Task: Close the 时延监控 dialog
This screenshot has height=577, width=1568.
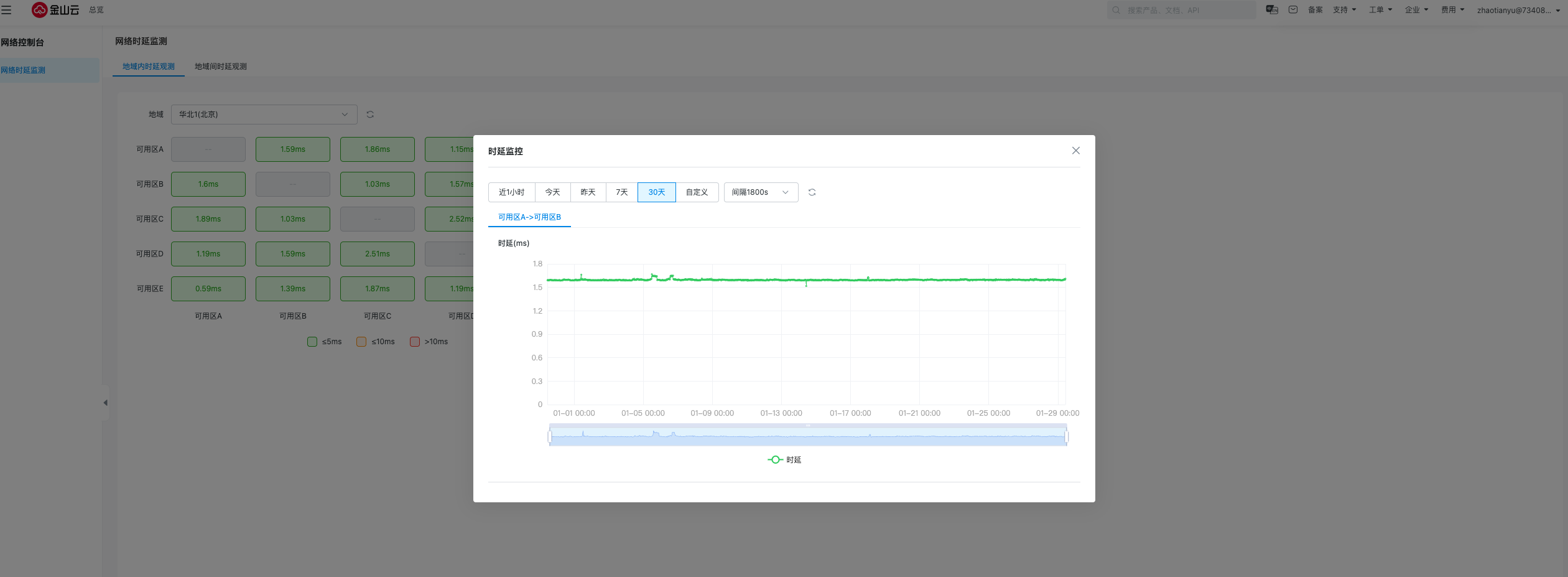Action: tap(1075, 151)
